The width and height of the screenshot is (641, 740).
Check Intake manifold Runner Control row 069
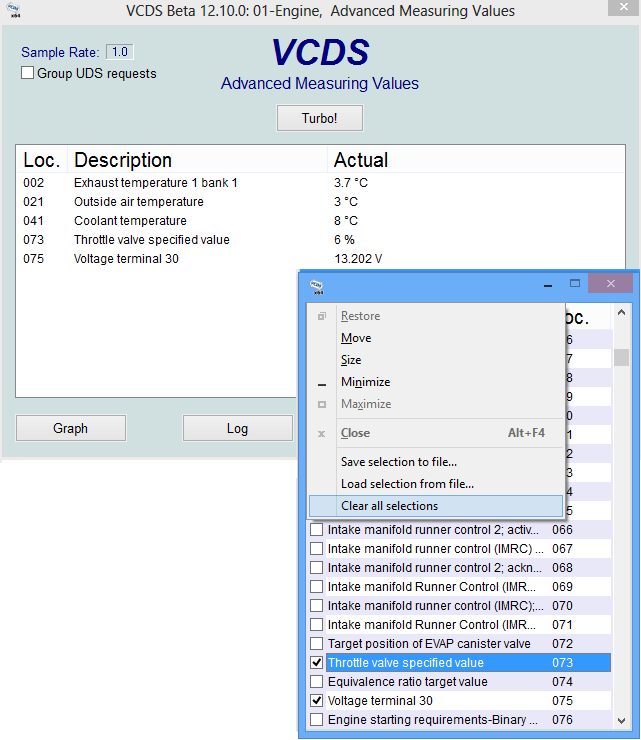coord(317,587)
